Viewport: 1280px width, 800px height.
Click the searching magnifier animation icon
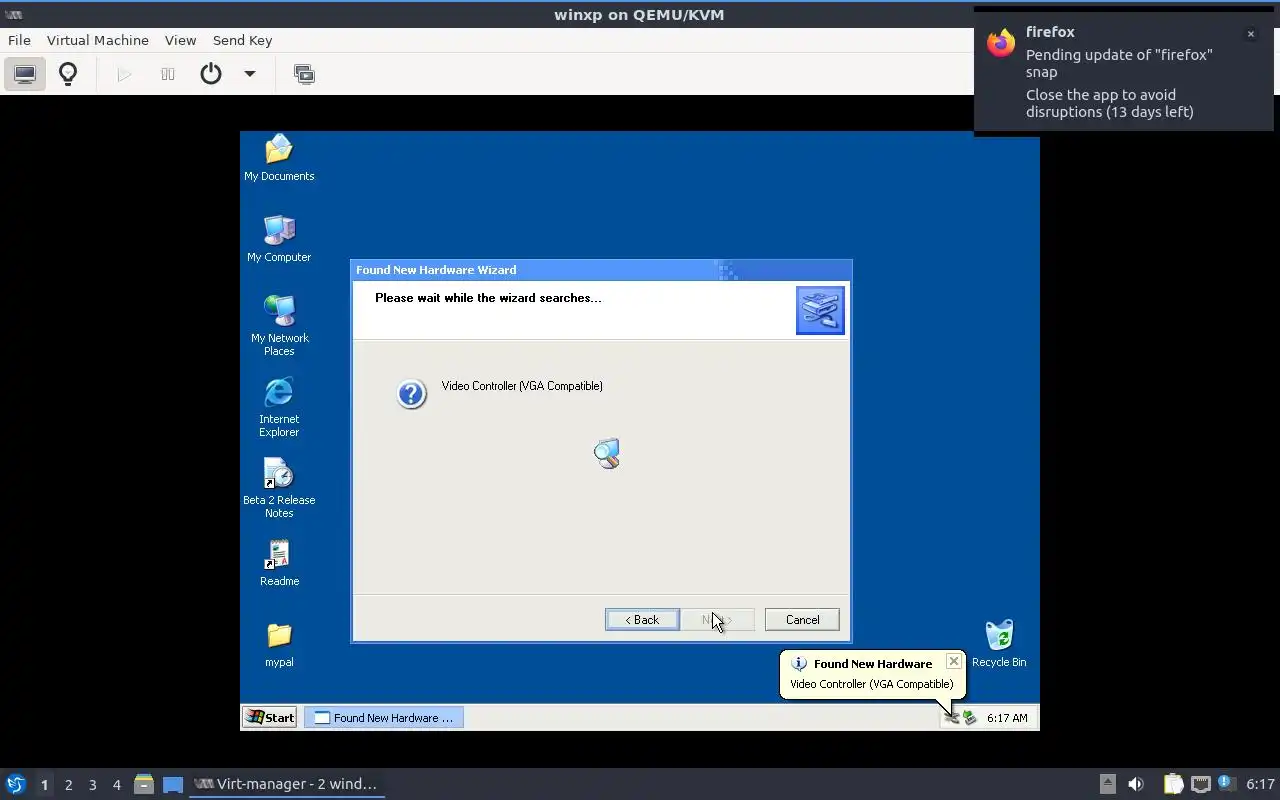pos(607,454)
